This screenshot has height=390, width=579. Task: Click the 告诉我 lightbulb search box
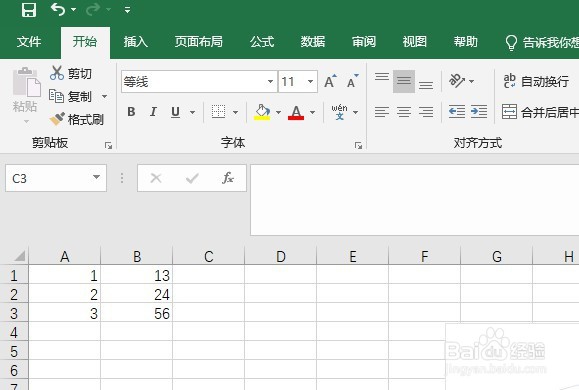(542, 42)
